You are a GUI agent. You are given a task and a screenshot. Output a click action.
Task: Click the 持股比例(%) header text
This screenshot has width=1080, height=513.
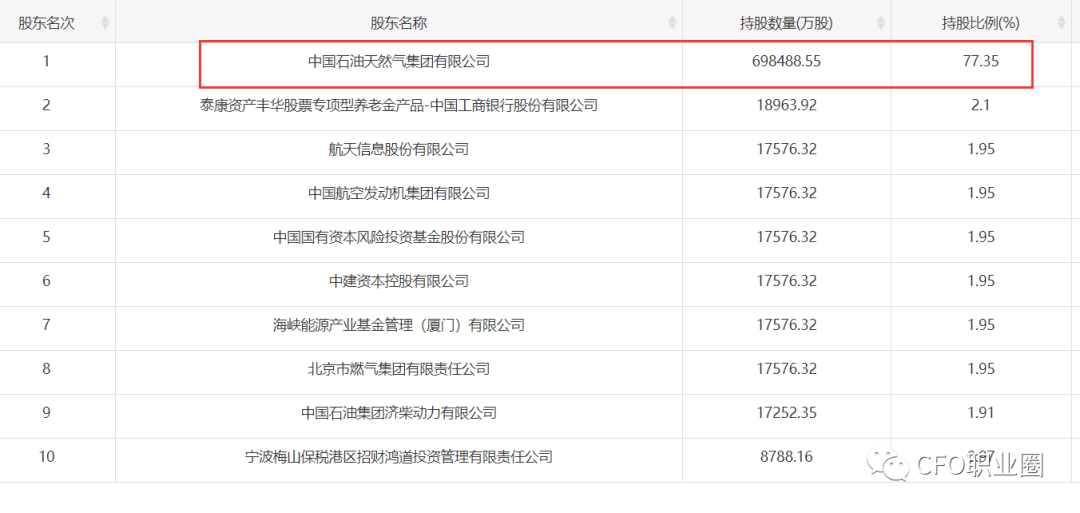[979, 23]
